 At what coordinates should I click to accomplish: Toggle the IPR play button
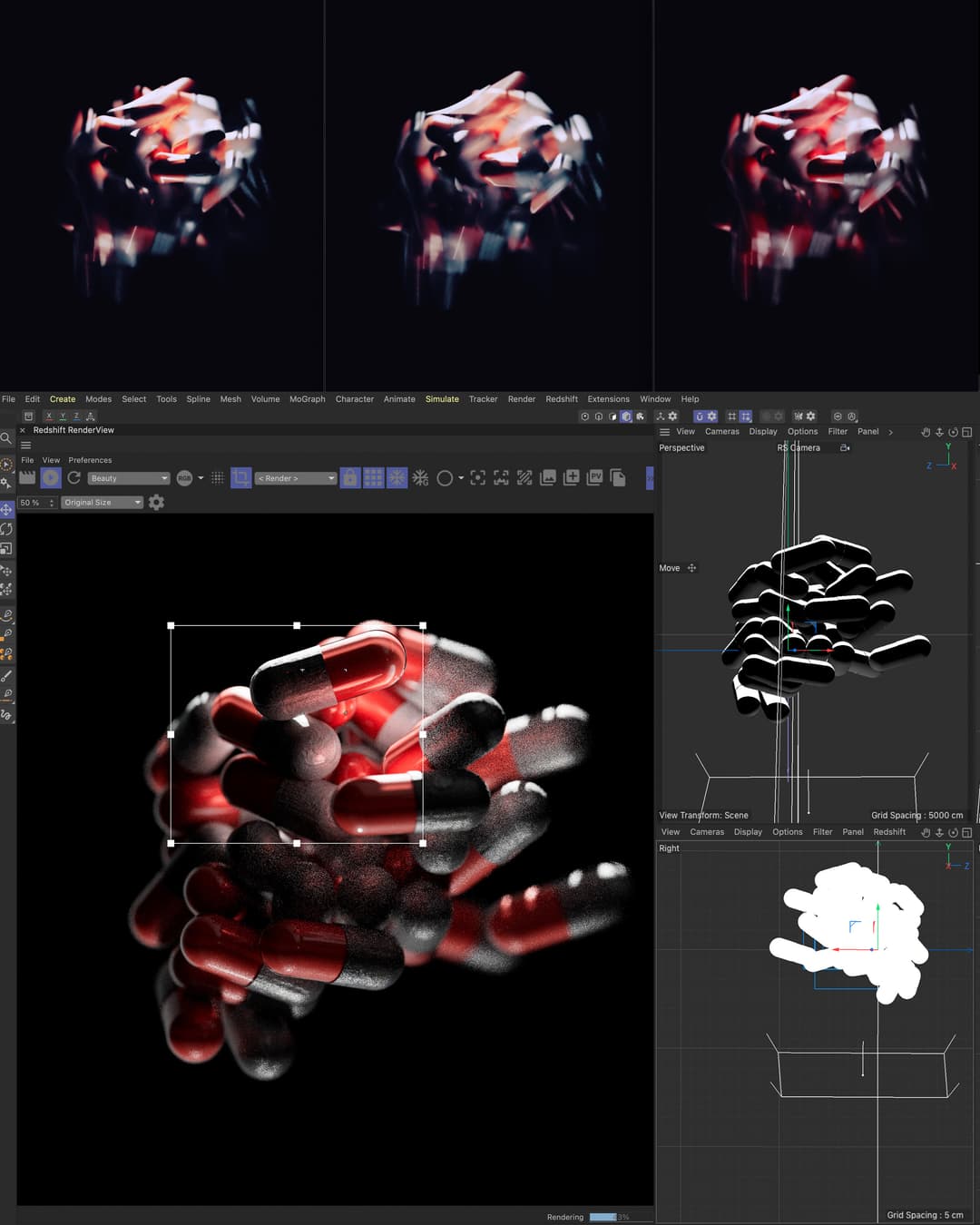tap(51, 477)
